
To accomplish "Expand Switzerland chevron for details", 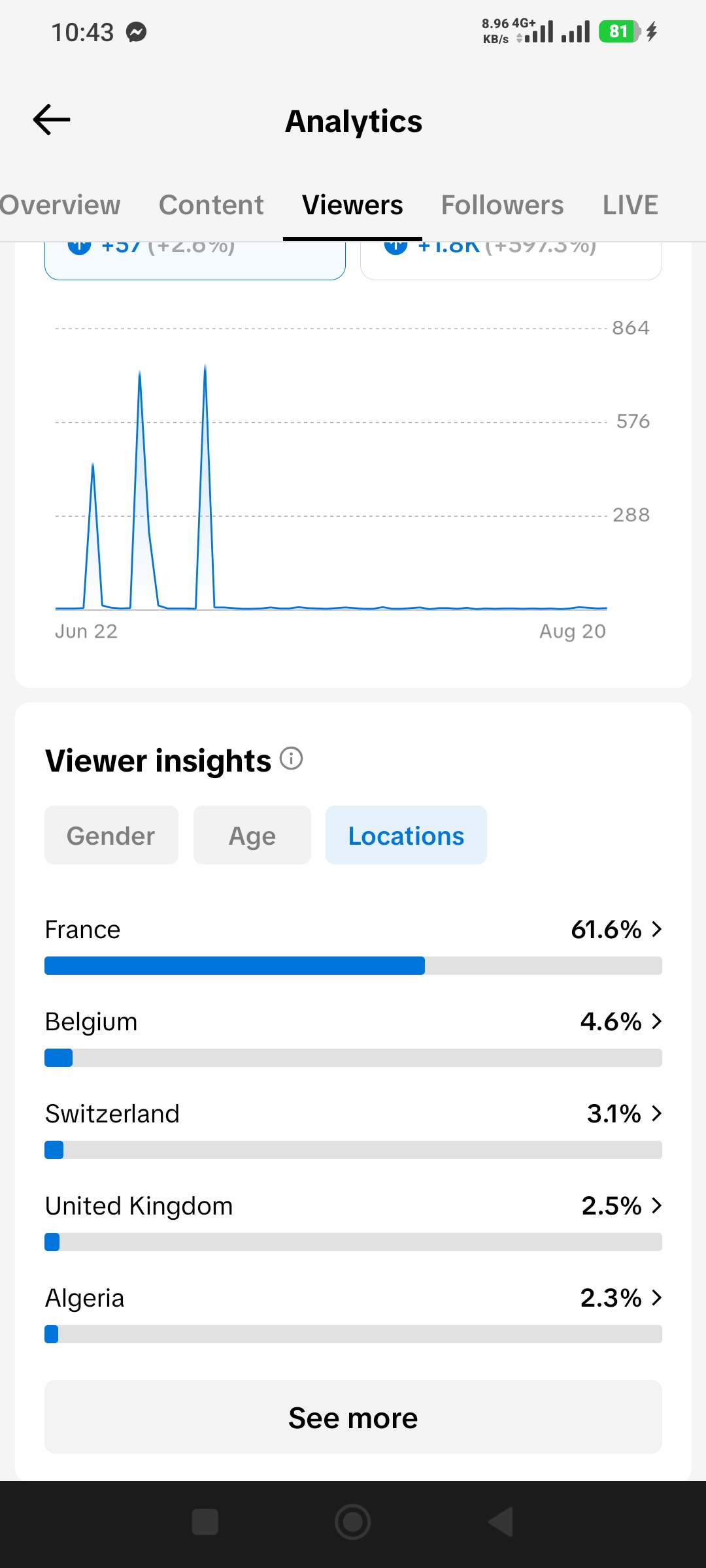I will click(656, 1113).
